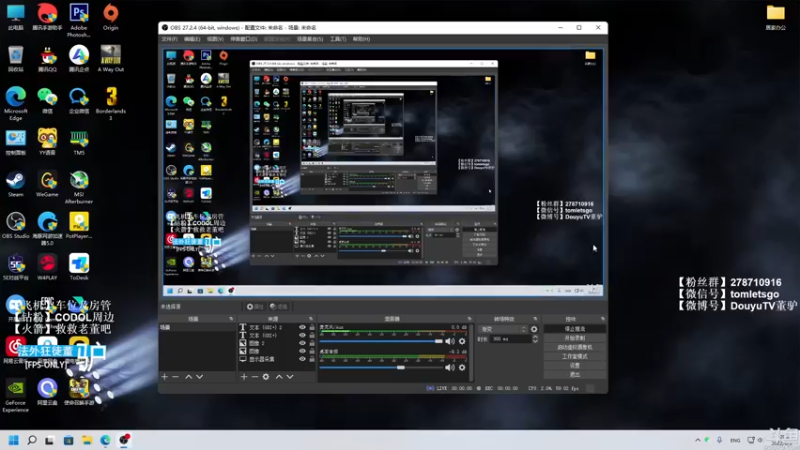Open File Explorer from the taskbar
800x450 pixels.
click(x=87, y=440)
